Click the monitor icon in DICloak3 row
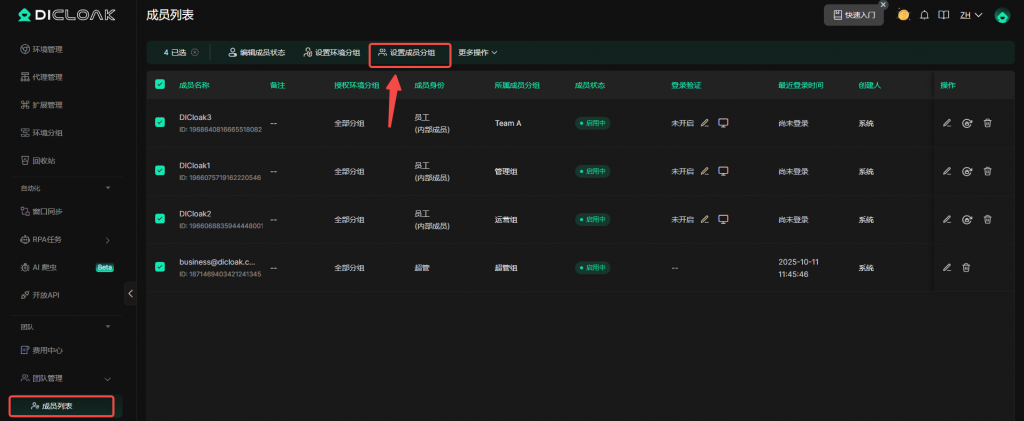Viewport: 1024px width, 421px height. click(x=723, y=123)
